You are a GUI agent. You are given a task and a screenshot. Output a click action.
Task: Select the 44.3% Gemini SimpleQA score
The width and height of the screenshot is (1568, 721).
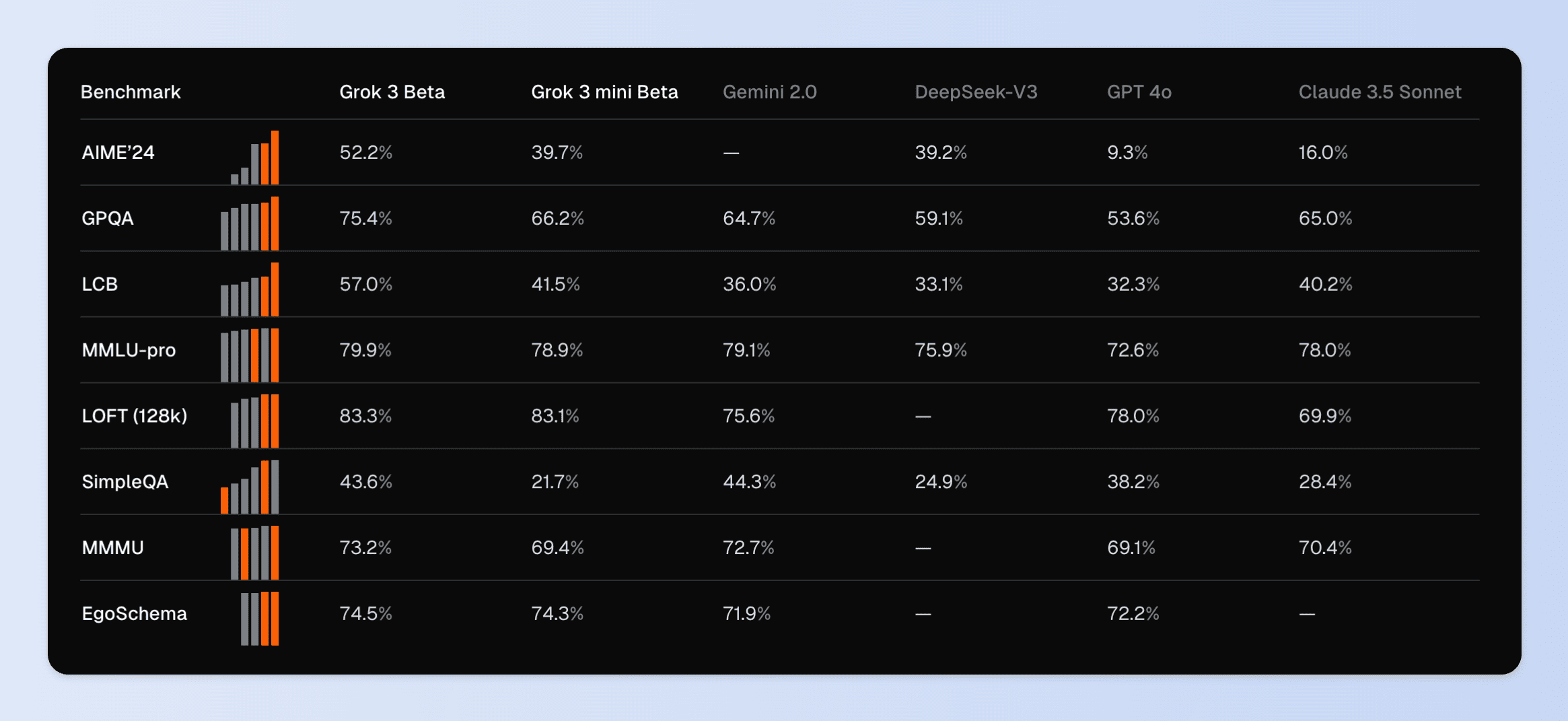click(749, 482)
